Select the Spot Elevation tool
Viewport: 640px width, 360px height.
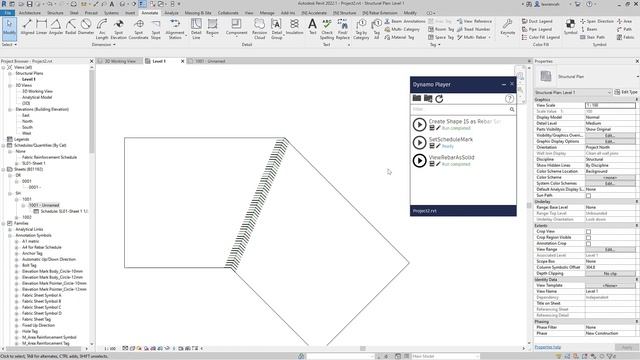click(119, 29)
